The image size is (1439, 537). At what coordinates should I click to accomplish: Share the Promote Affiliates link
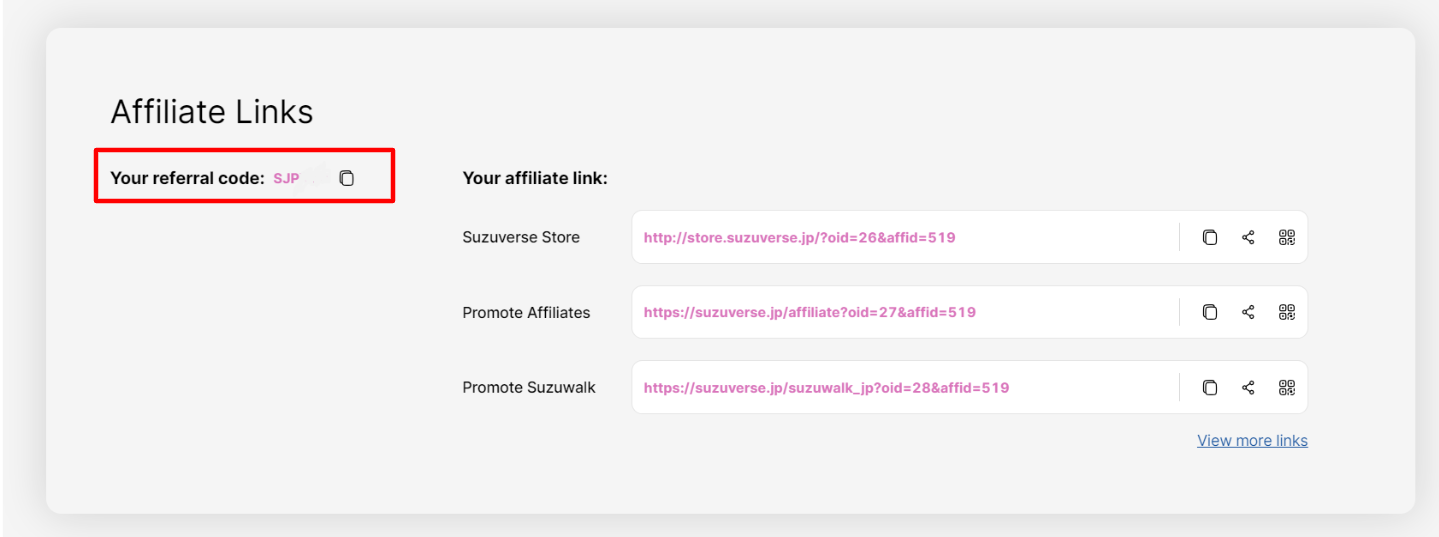pos(1248,312)
